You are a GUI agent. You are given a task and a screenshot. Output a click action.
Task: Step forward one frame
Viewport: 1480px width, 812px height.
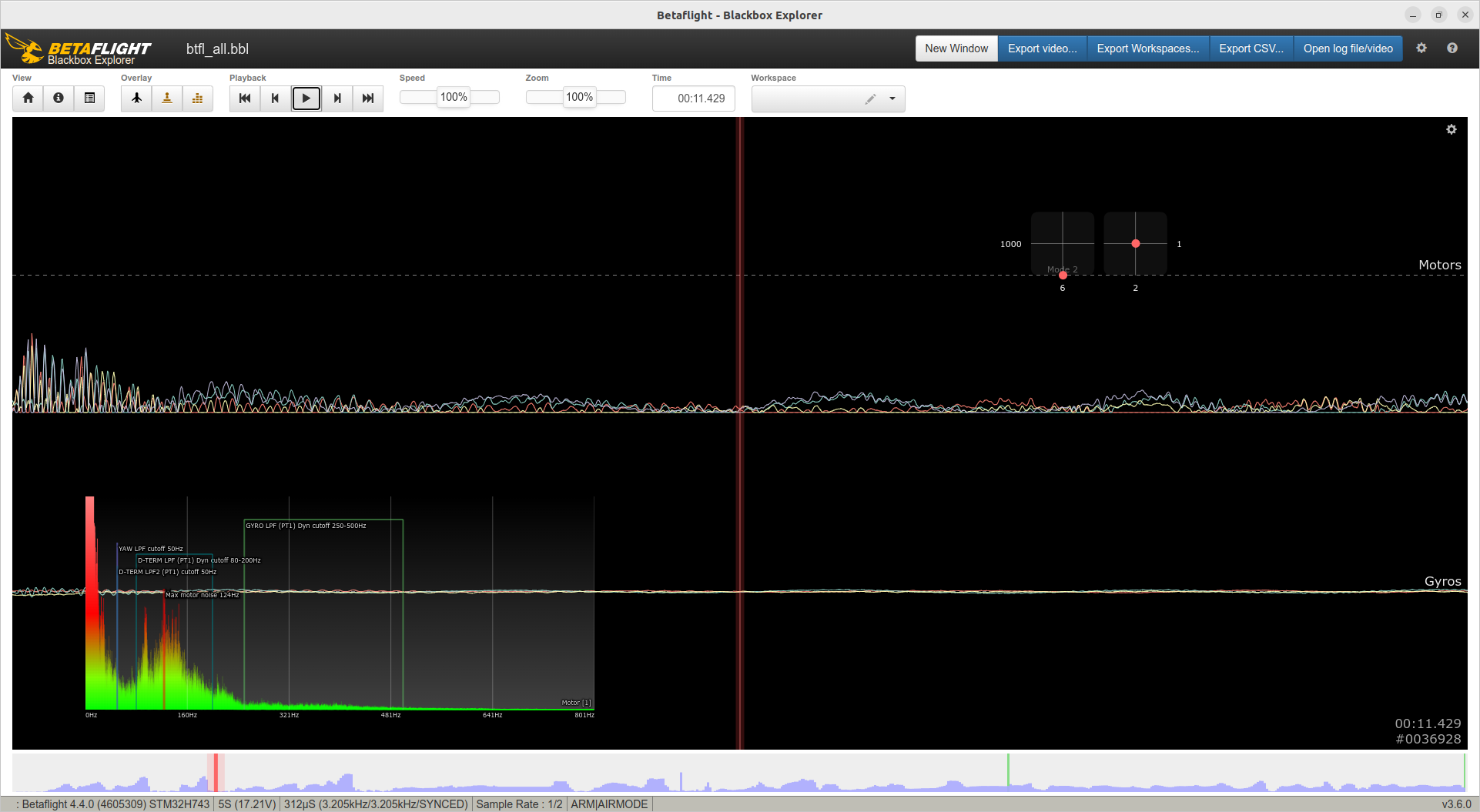[x=337, y=98]
